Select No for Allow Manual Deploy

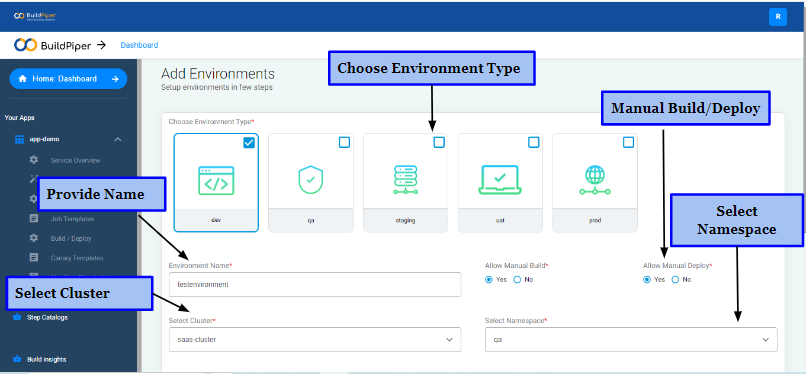tap(676, 279)
